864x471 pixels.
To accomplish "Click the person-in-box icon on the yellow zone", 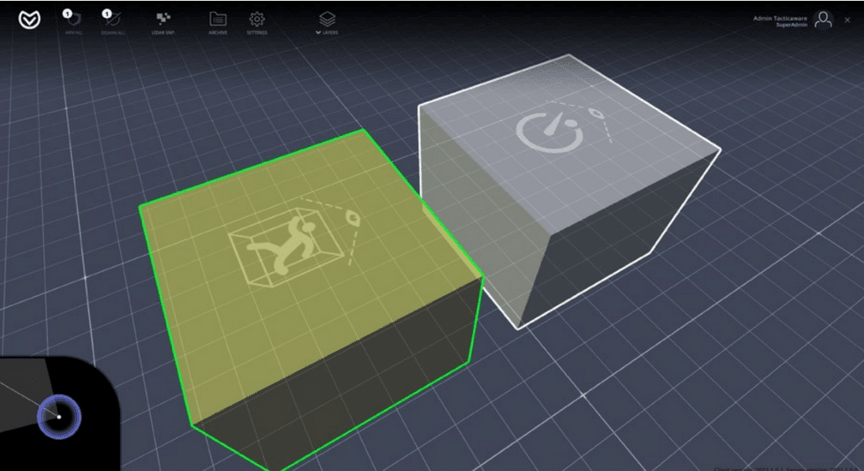I will [x=287, y=246].
